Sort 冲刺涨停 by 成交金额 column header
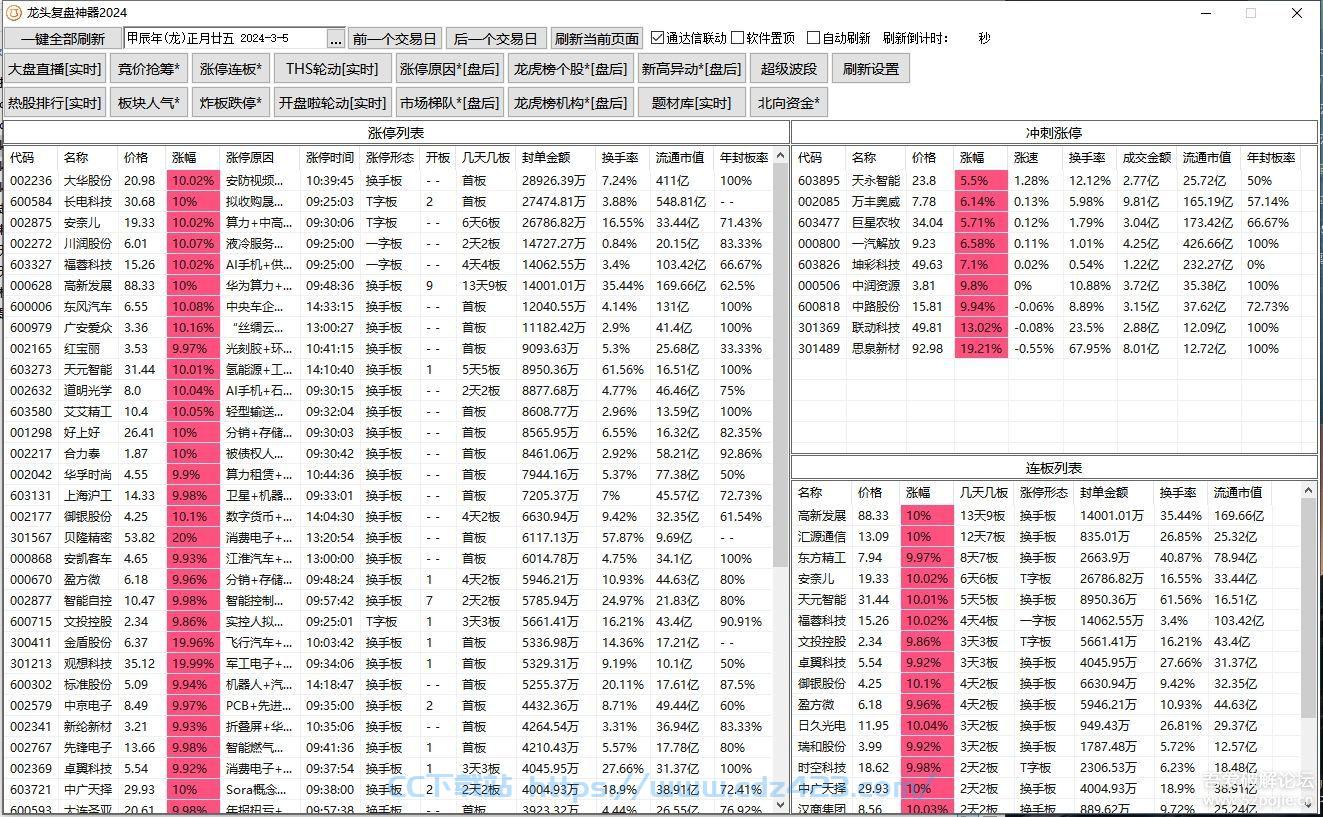The image size is (1323, 817). pos(1146,158)
